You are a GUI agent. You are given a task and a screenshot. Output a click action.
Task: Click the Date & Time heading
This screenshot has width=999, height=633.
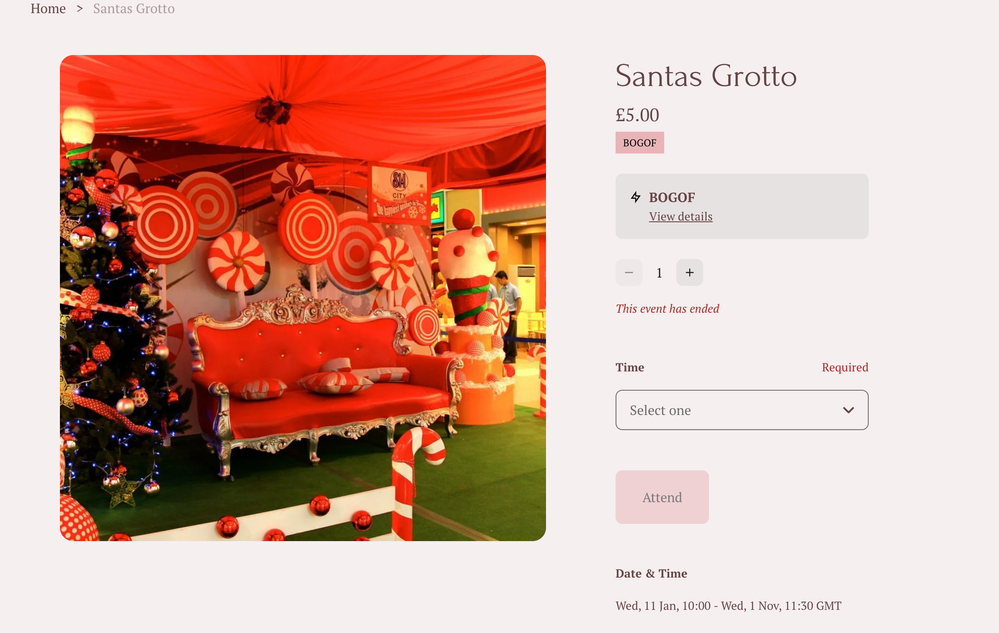click(x=651, y=574)
